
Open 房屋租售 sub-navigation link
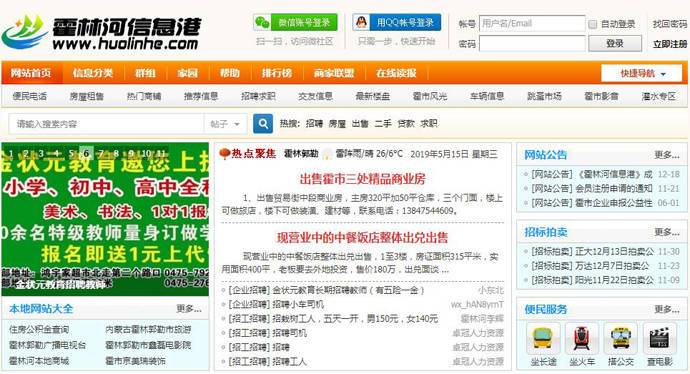(87, 96)
